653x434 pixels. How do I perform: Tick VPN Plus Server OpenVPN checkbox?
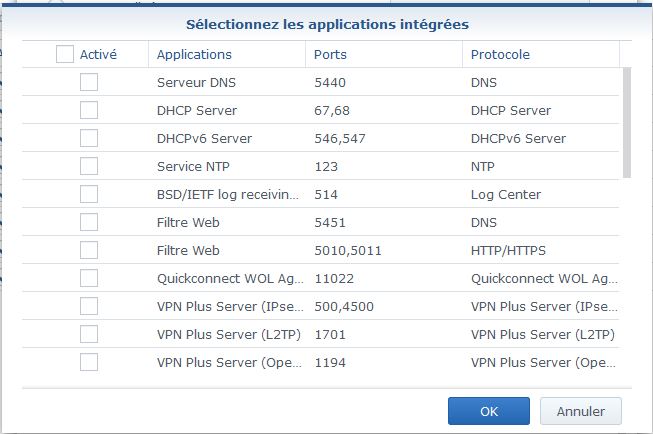pyautogui.click(x=89, y=362)
